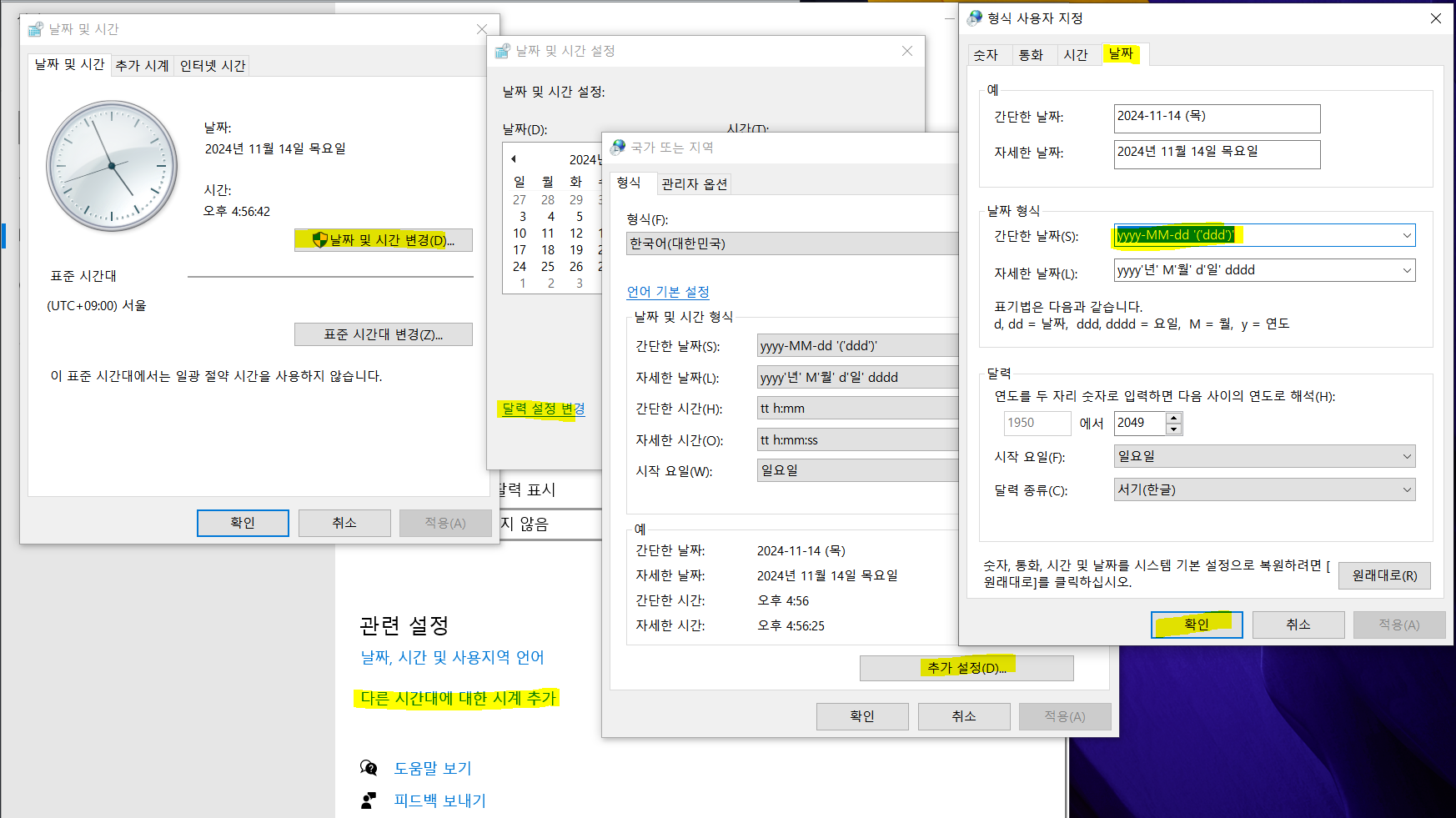
Task: Click 형식 사용자 지정 window globe icon
Action: pyautogui.click(x=975, y=18)
